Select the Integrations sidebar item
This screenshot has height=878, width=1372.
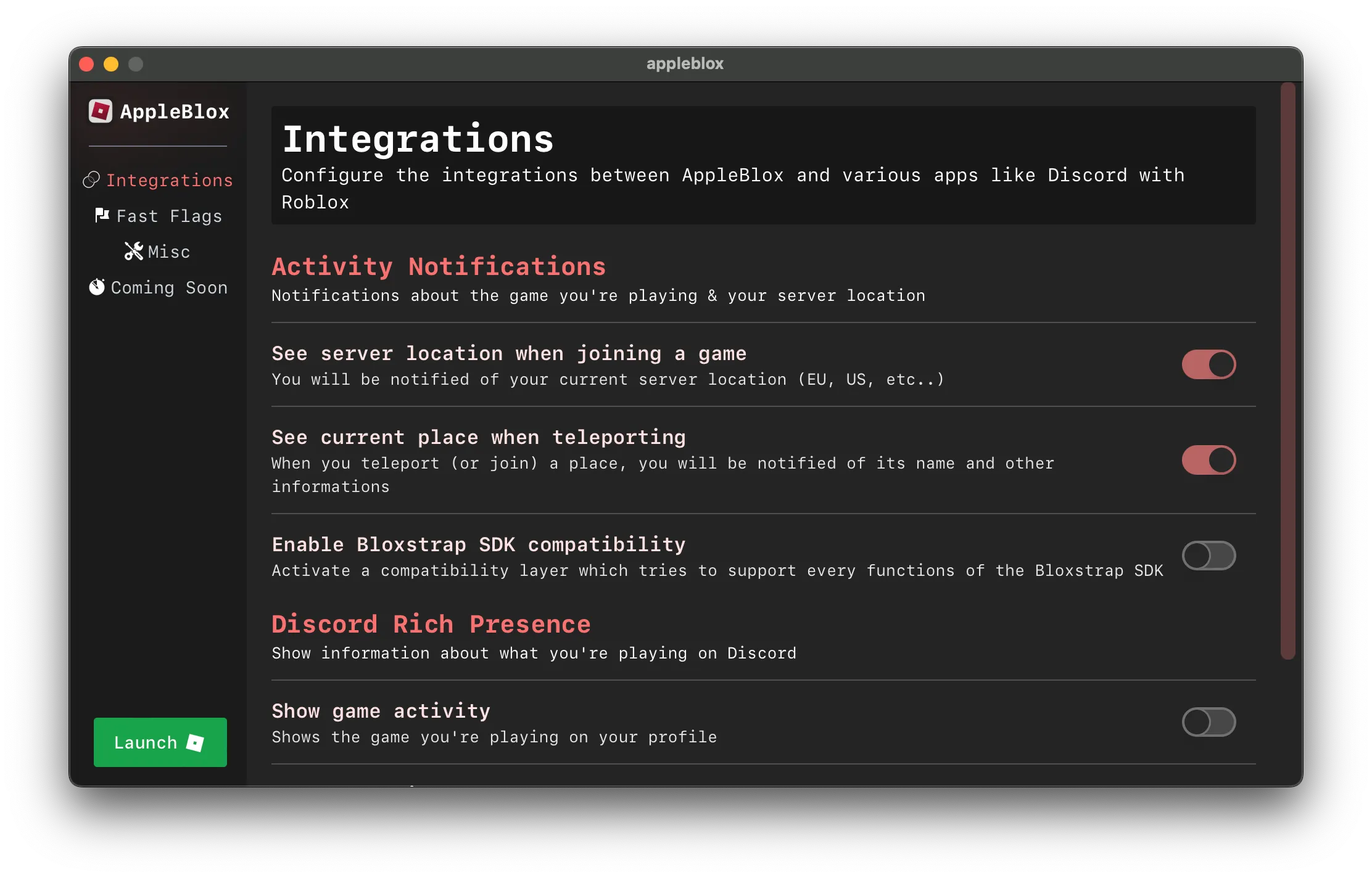coord(169,181)
